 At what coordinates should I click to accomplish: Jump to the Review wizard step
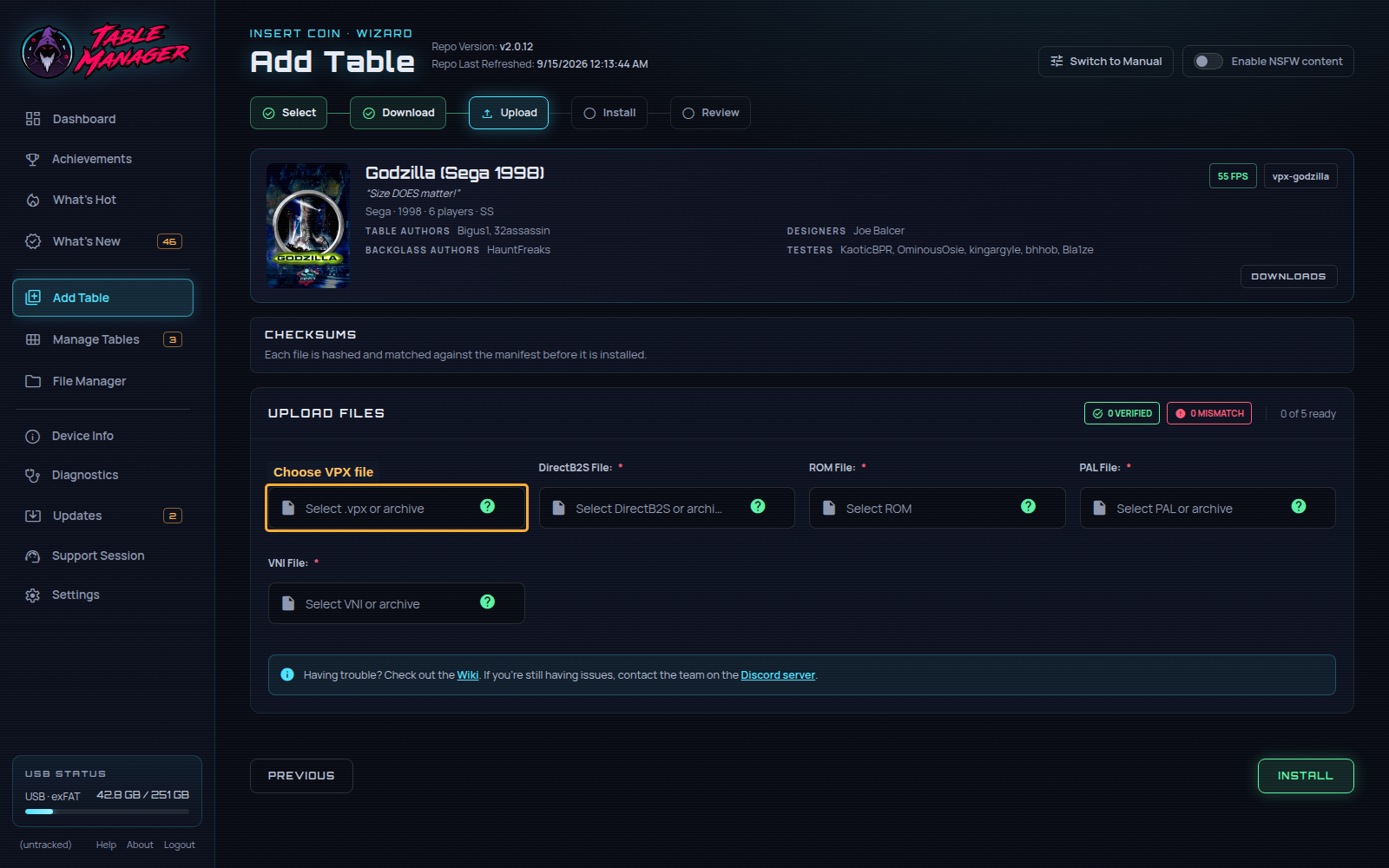coord(710,113)
